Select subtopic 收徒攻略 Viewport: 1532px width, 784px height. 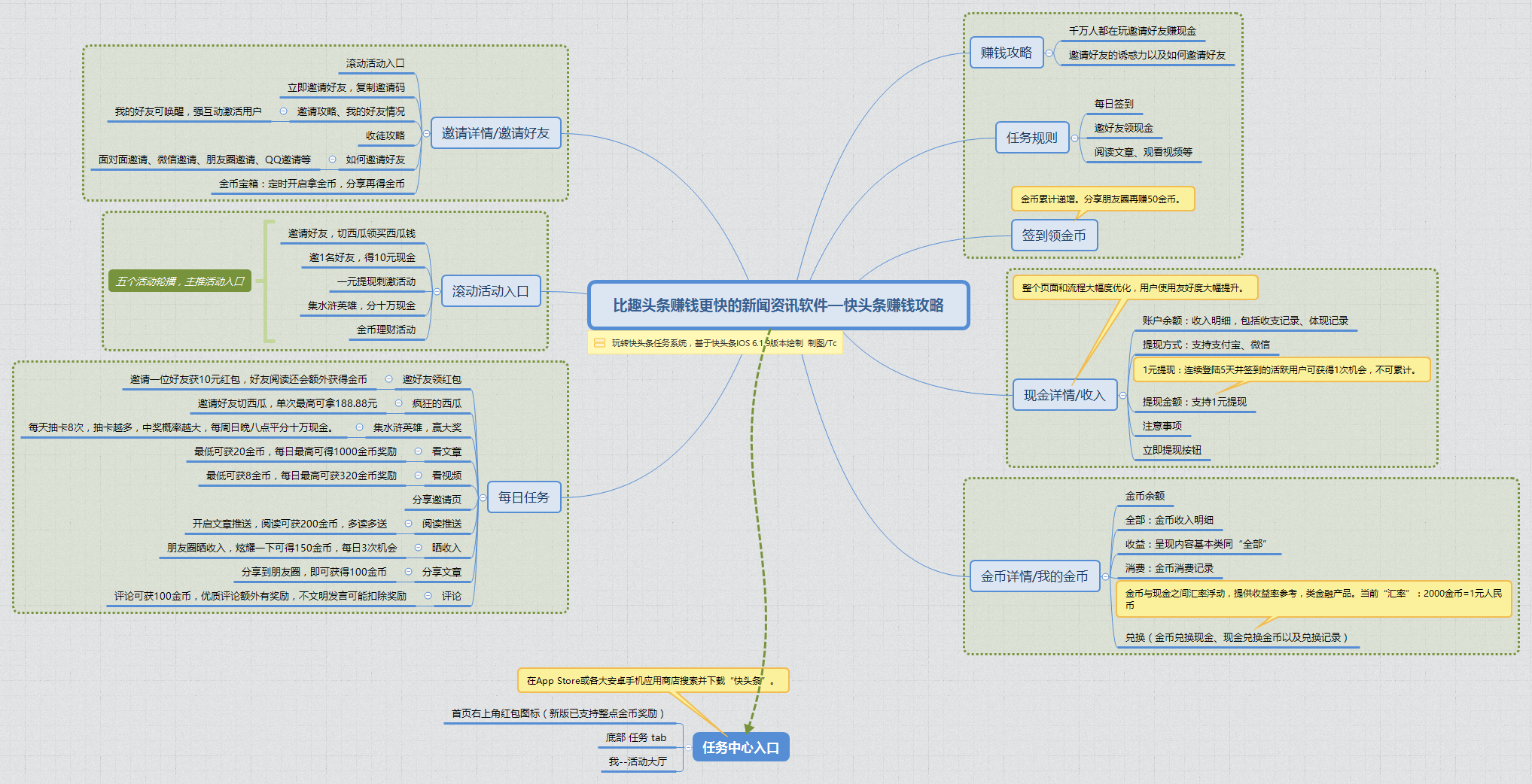(x=385, y=136)
